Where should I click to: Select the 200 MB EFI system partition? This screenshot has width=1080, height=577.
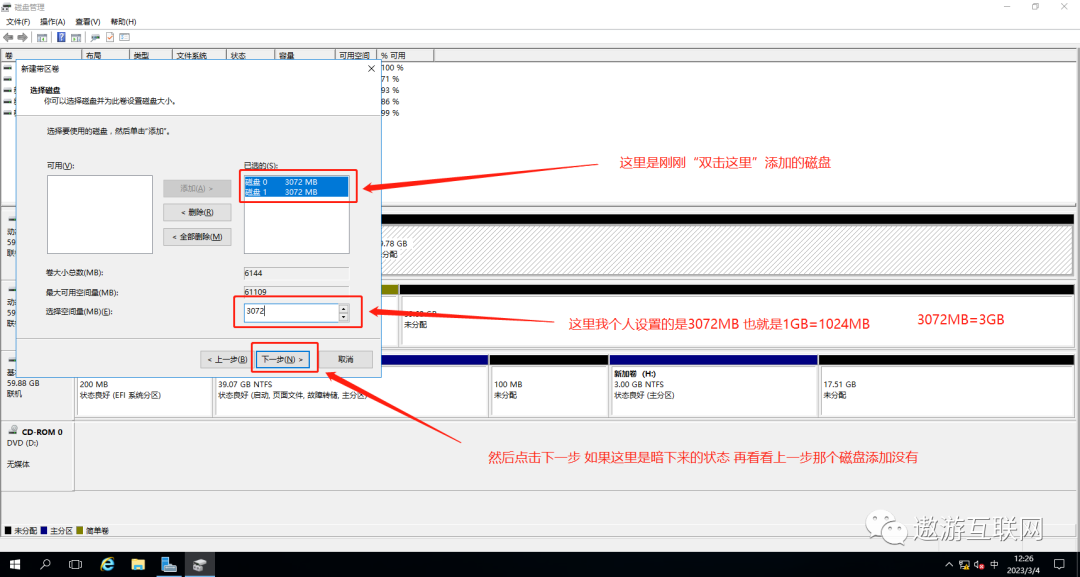(144, 390)
